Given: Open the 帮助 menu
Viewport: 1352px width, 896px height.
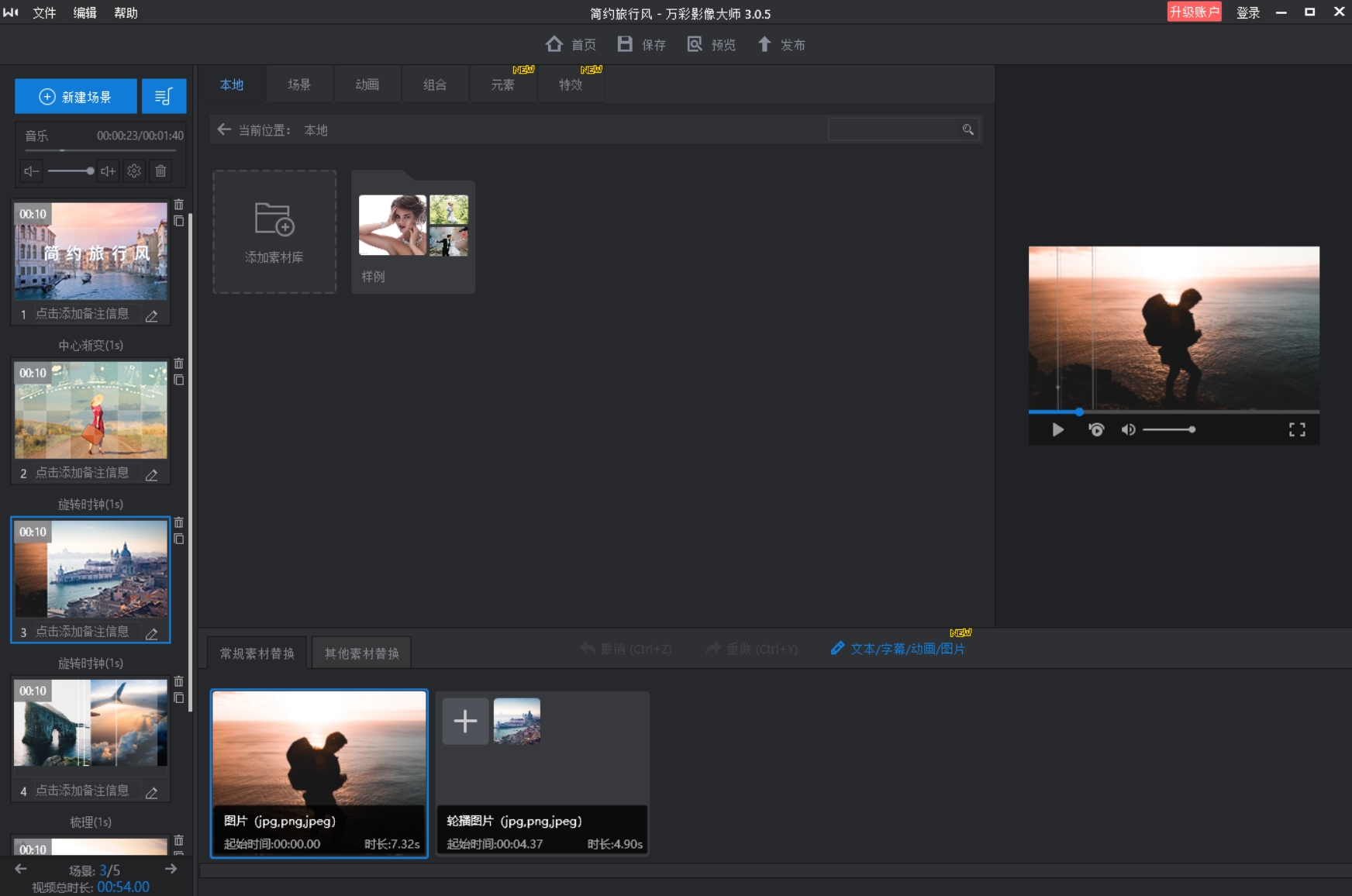Looking at the screenshot, I should 126,12.
